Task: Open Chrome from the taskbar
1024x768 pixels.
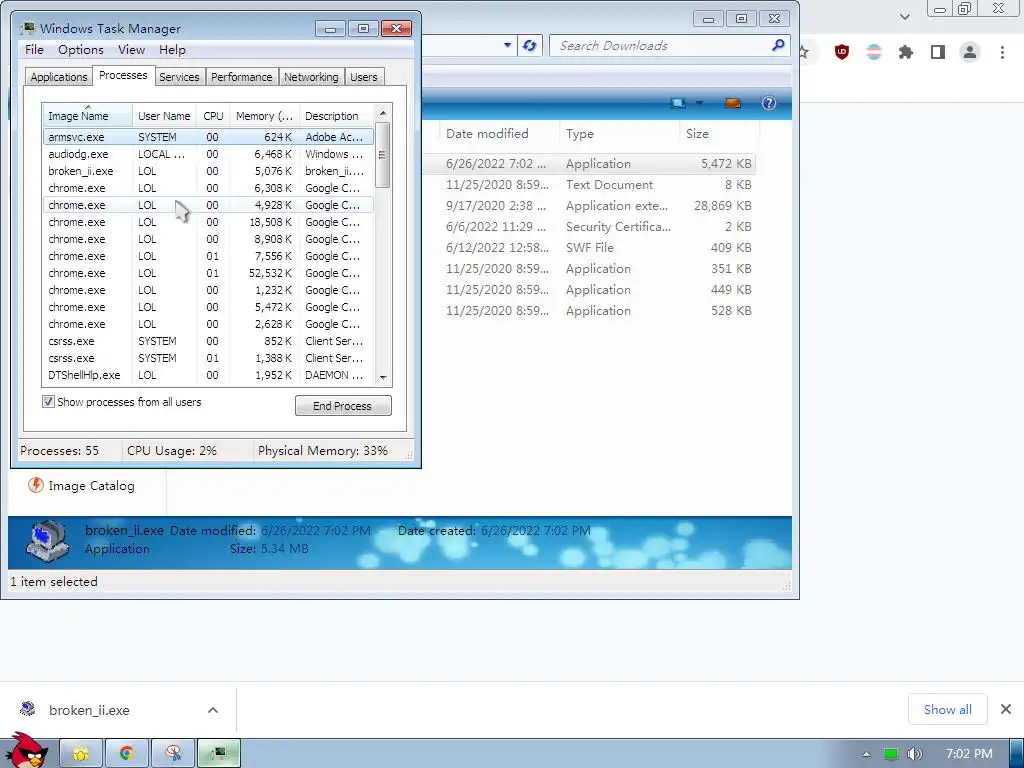Action: tap(127, 754)
